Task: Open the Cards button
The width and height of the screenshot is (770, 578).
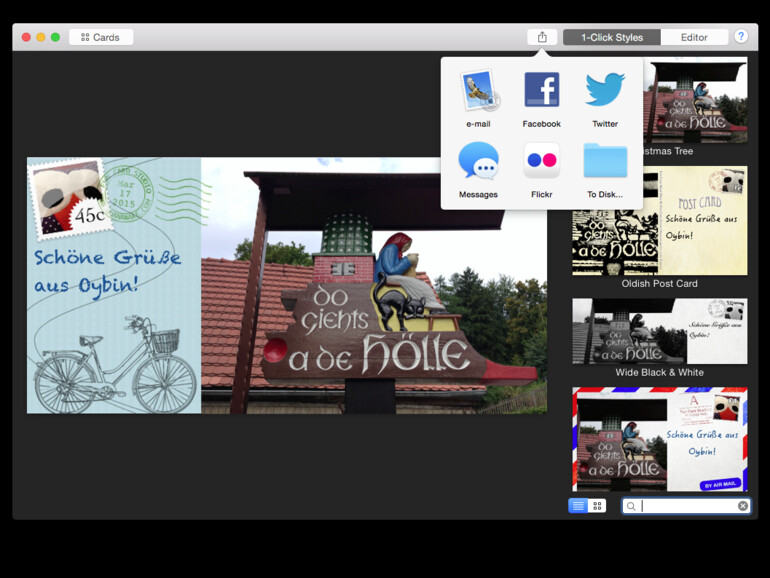Action: (x=101, y=37)
